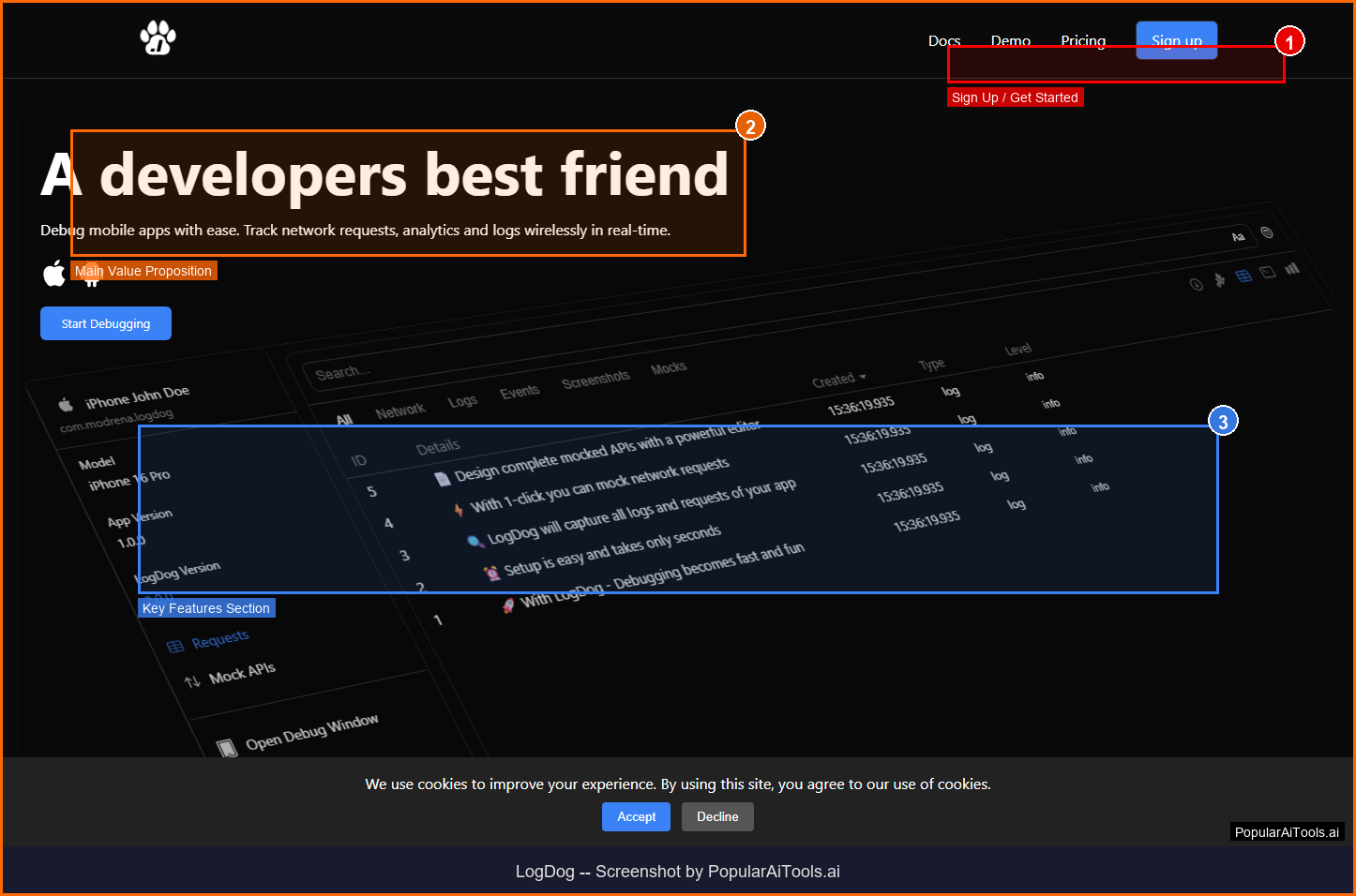Go to the Demo nav link
1356x896 pixels.
click(x=1010, y=40)
